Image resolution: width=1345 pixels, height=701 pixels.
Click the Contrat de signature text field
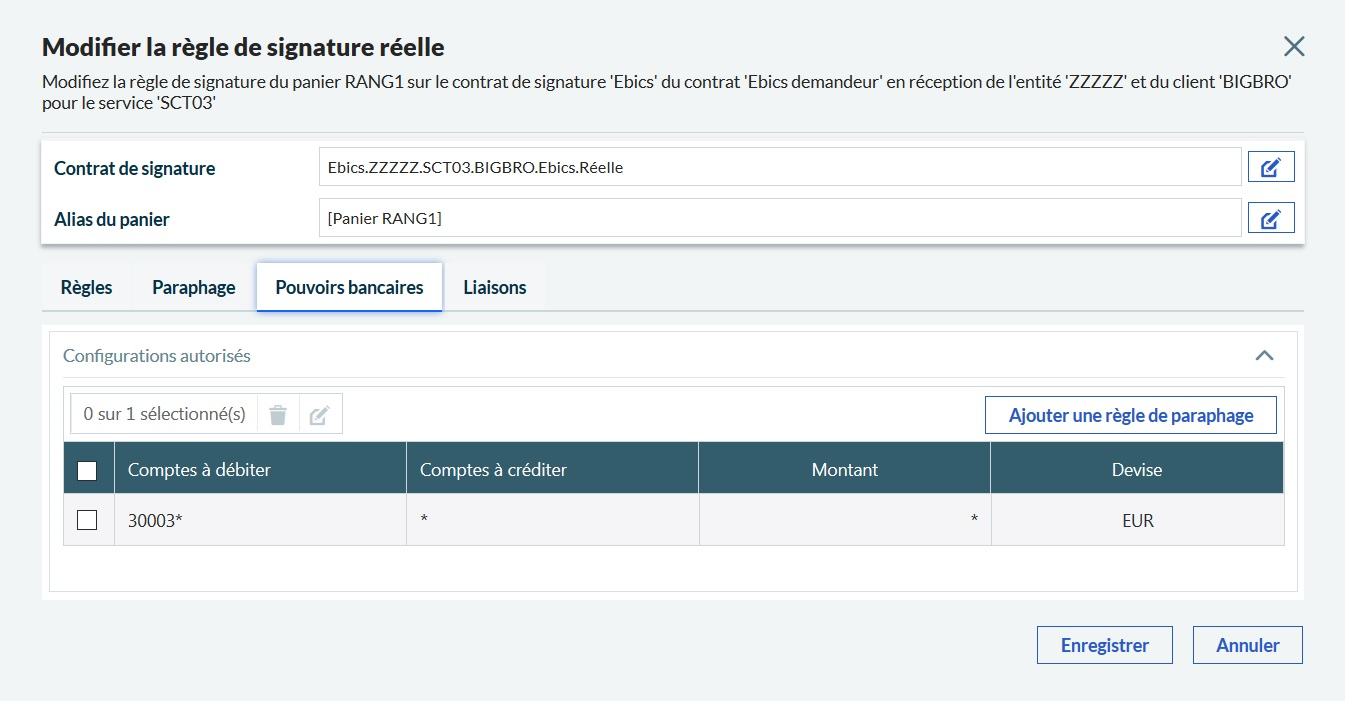point(779,167)
